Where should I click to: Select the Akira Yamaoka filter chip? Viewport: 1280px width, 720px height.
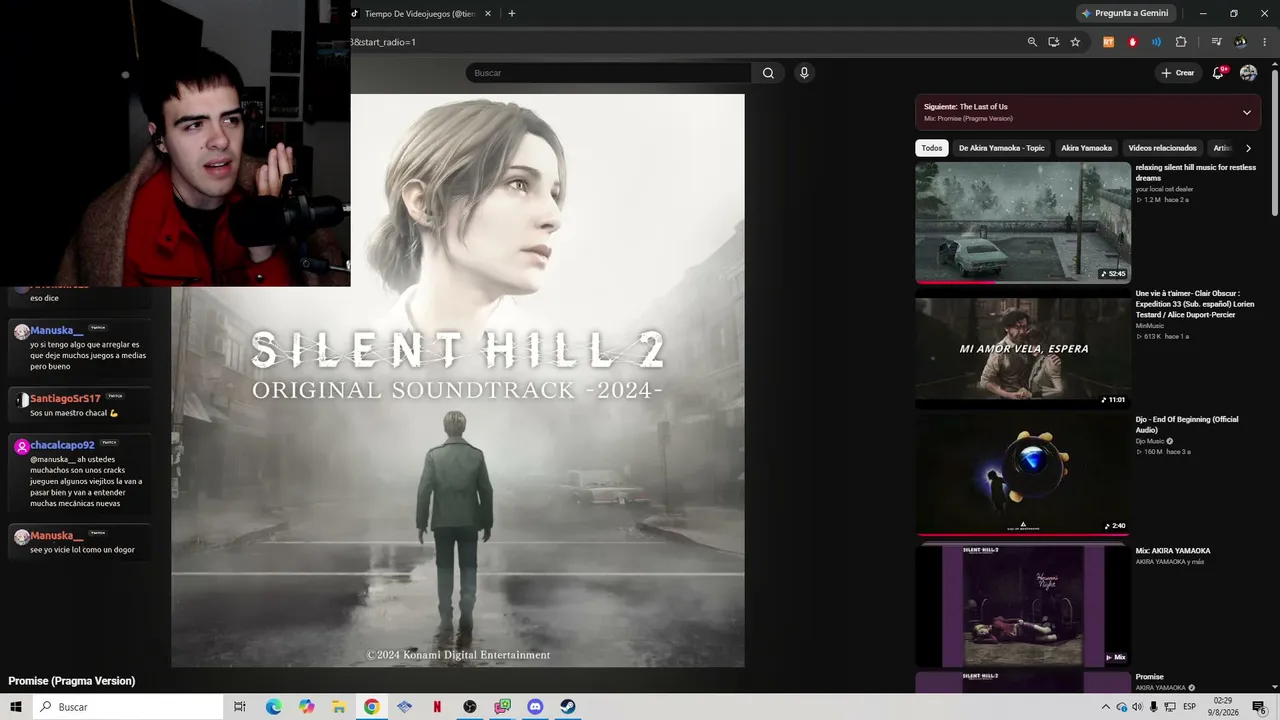[1086, 148]
